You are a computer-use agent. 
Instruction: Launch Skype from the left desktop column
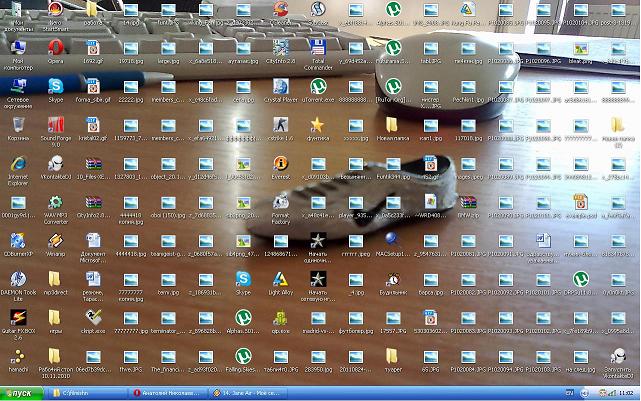56,86
